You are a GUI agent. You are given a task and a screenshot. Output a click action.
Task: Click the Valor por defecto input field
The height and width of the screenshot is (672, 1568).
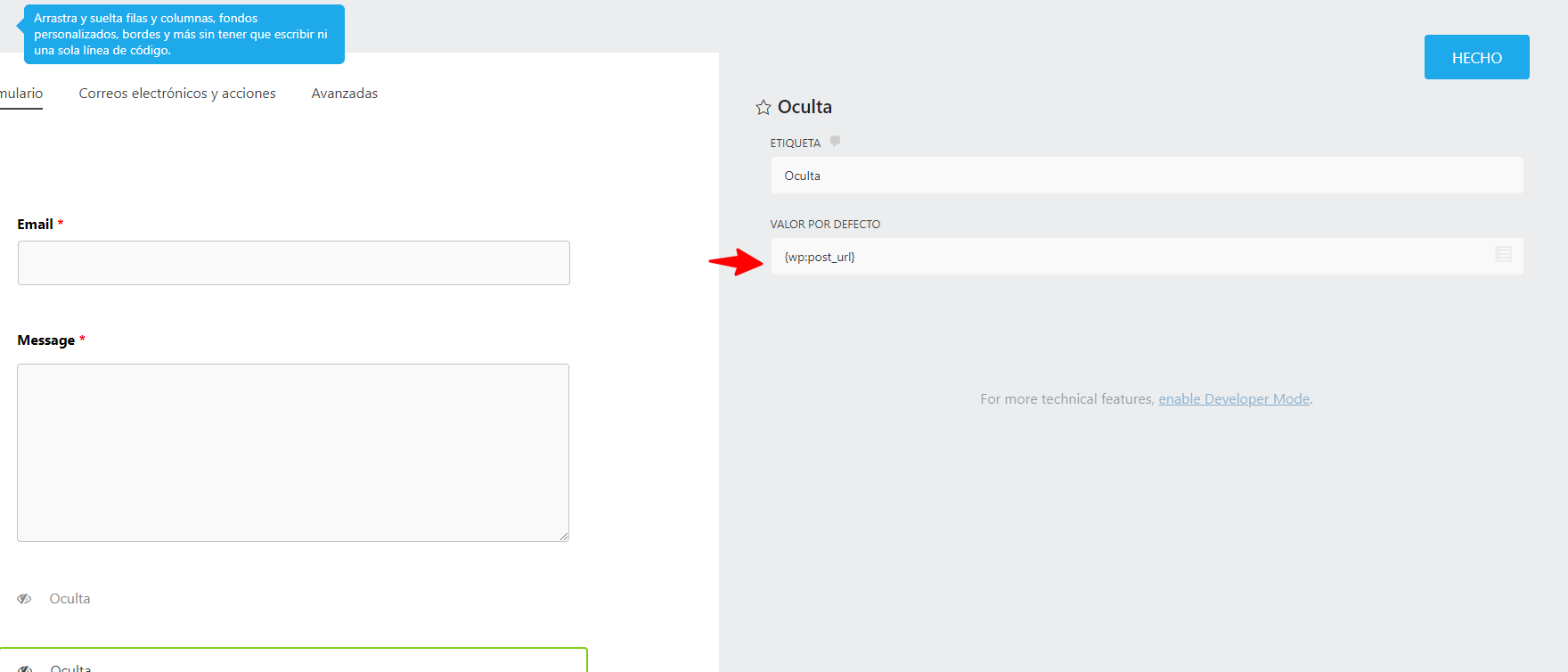tap(1147, 257)
